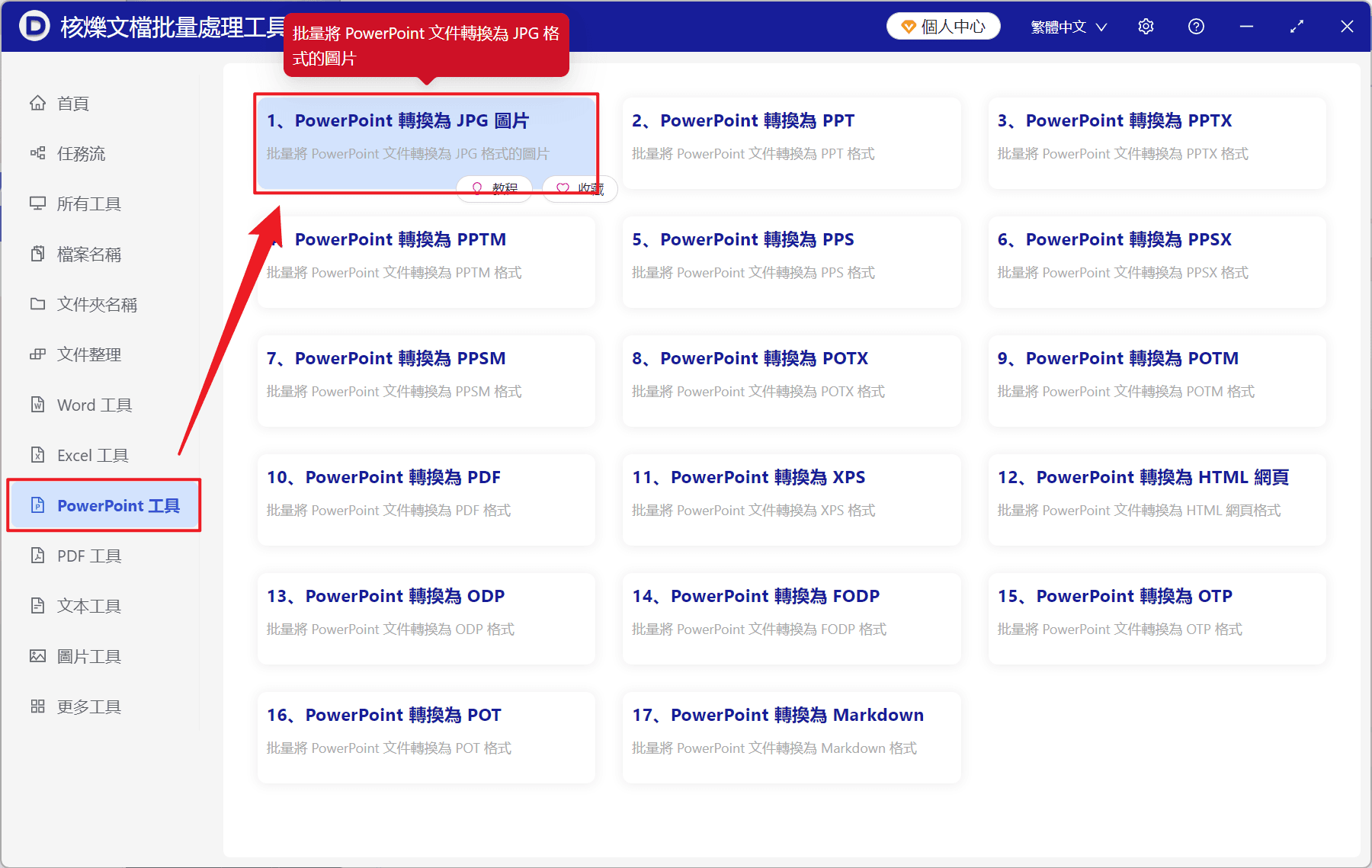Open PowerPoint 轉換為 PDF tool card
Screen dimensions: 1372x868
tap(426, 500)
